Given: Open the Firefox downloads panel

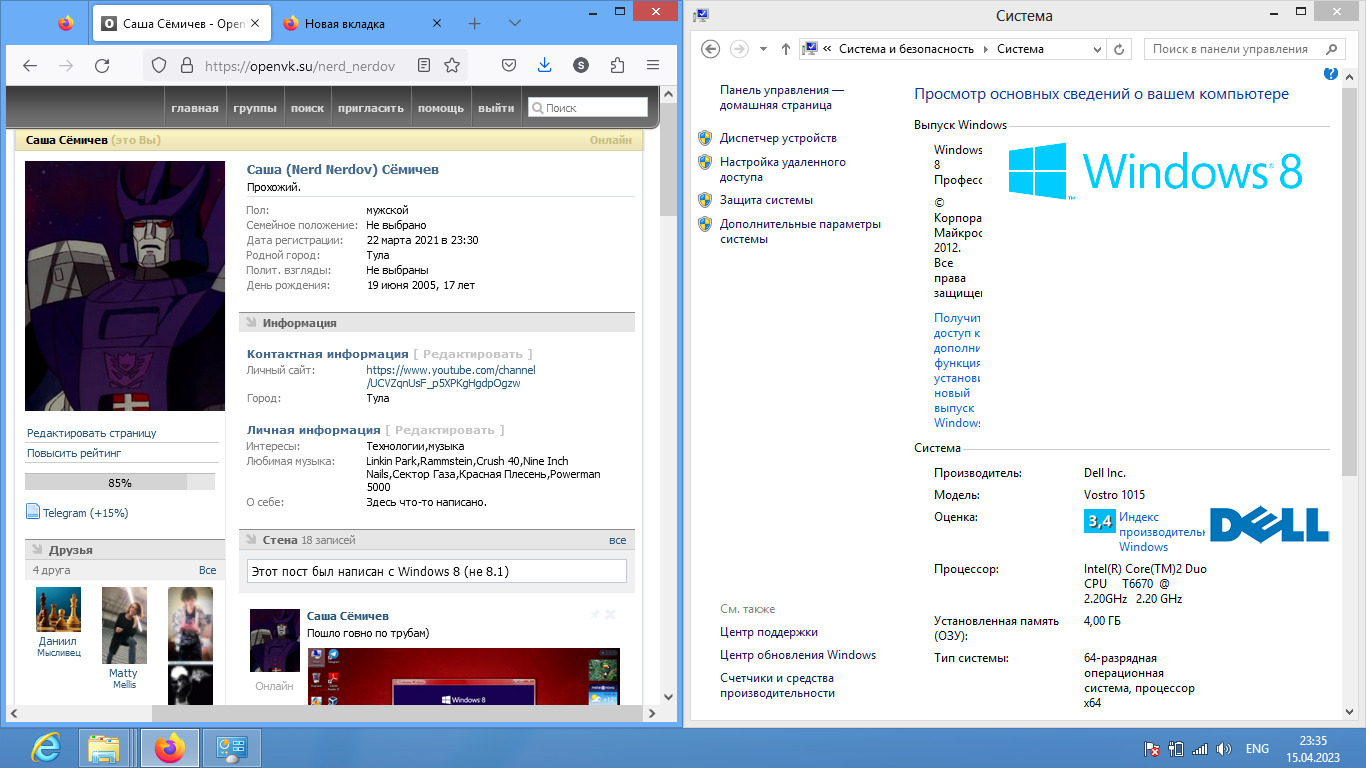Looking at the screenshot, I should pyautogui.click(x=544, y=65).
